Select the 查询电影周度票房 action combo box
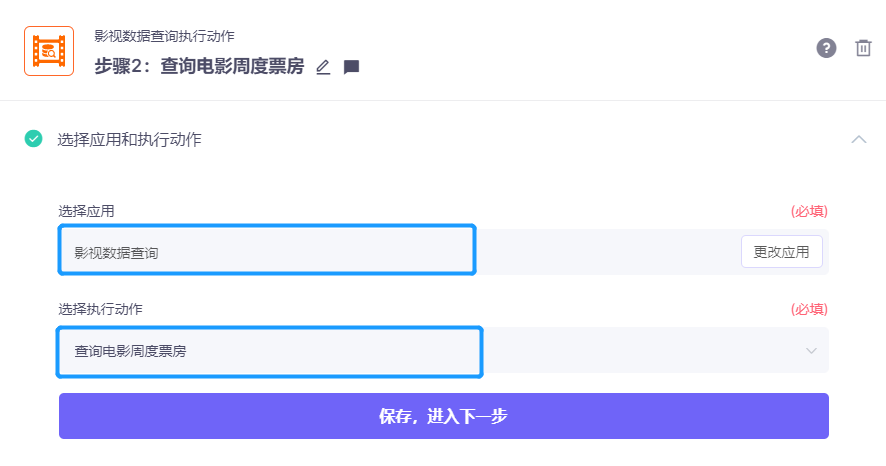Image resolution: width=886 pixels, height=466 pixels. tap(444, 350)
